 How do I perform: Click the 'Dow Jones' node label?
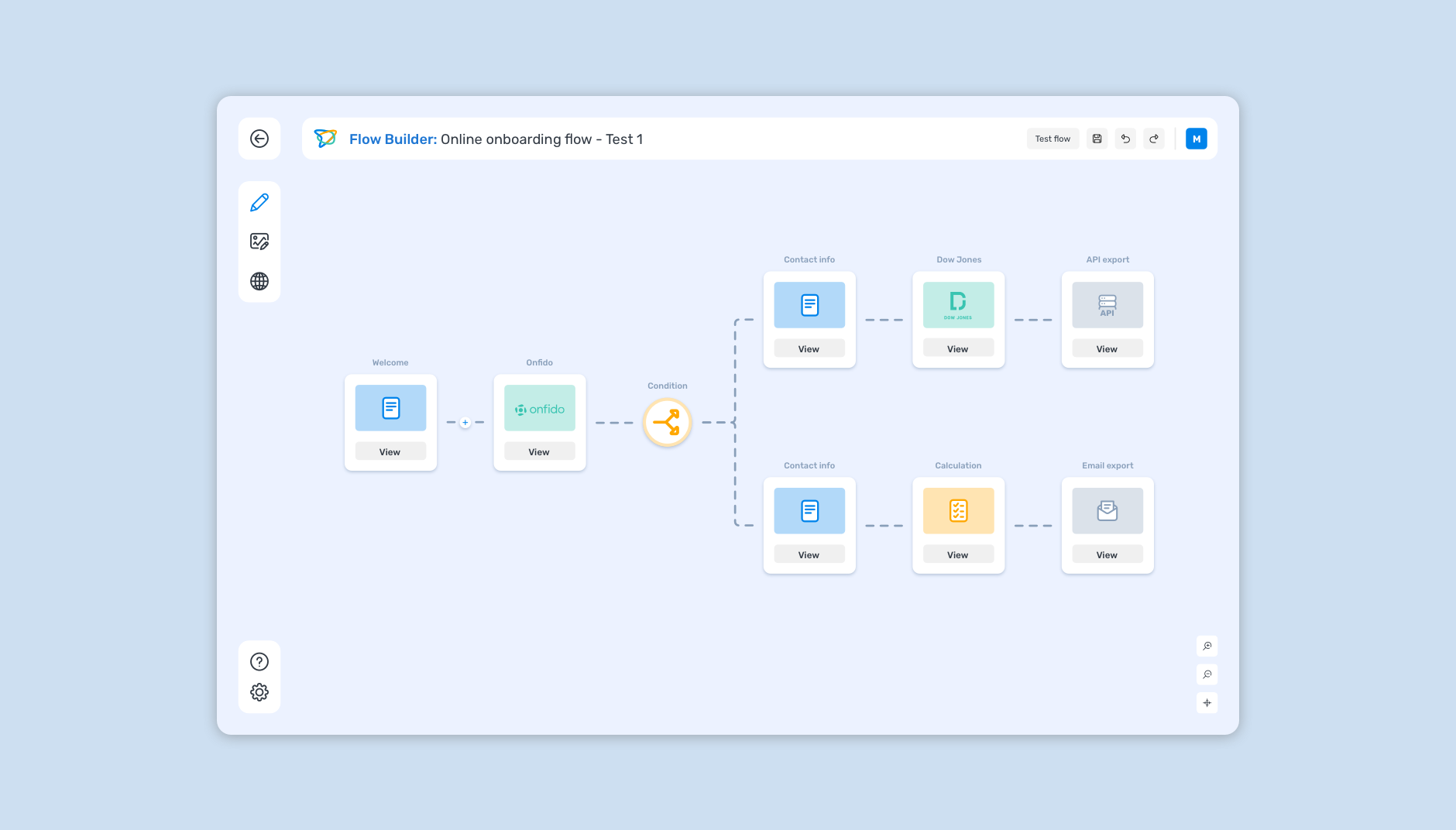pos(959,259)
